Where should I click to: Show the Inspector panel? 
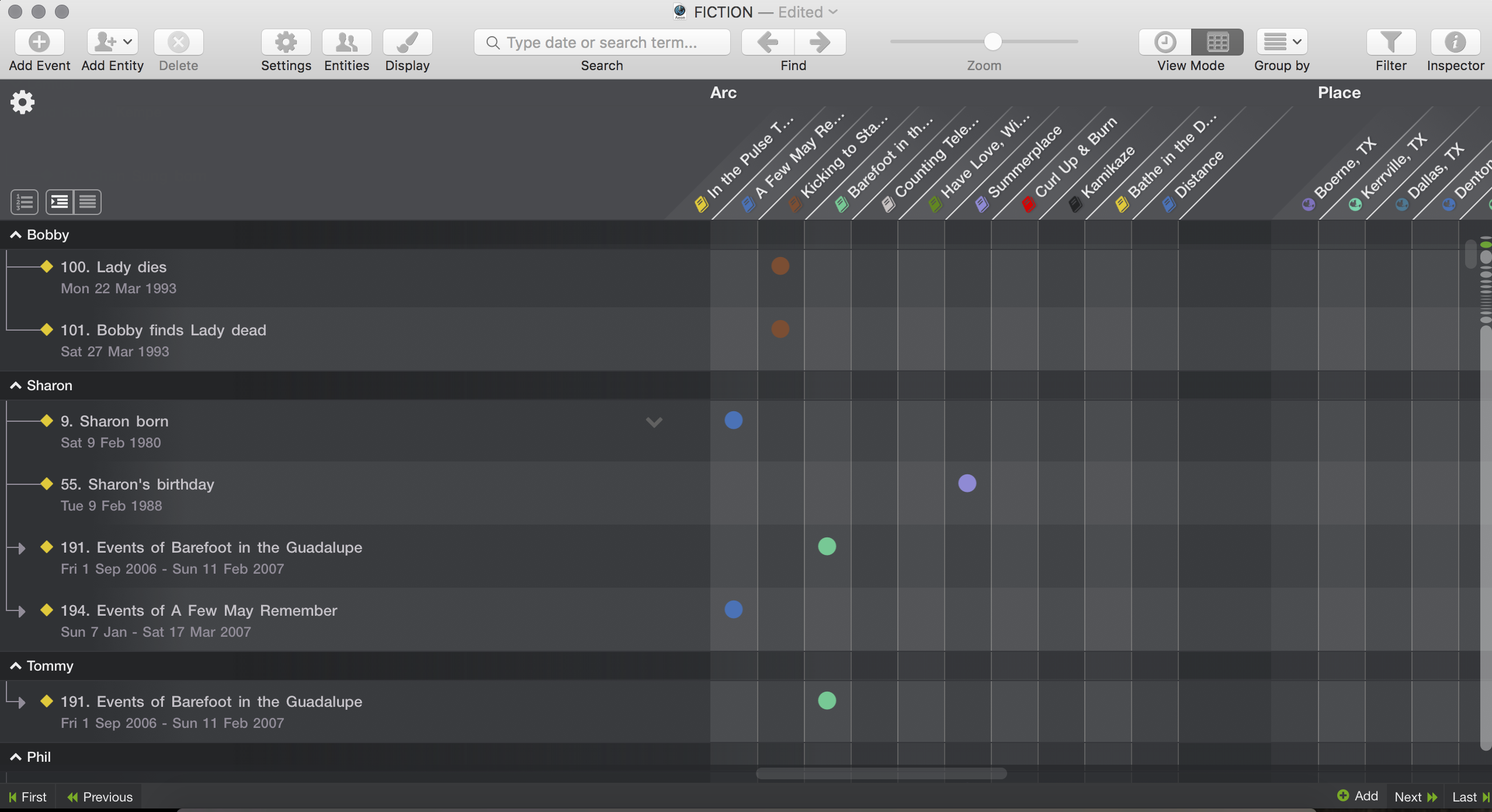pyautogui.click(x=1455, y=42)
